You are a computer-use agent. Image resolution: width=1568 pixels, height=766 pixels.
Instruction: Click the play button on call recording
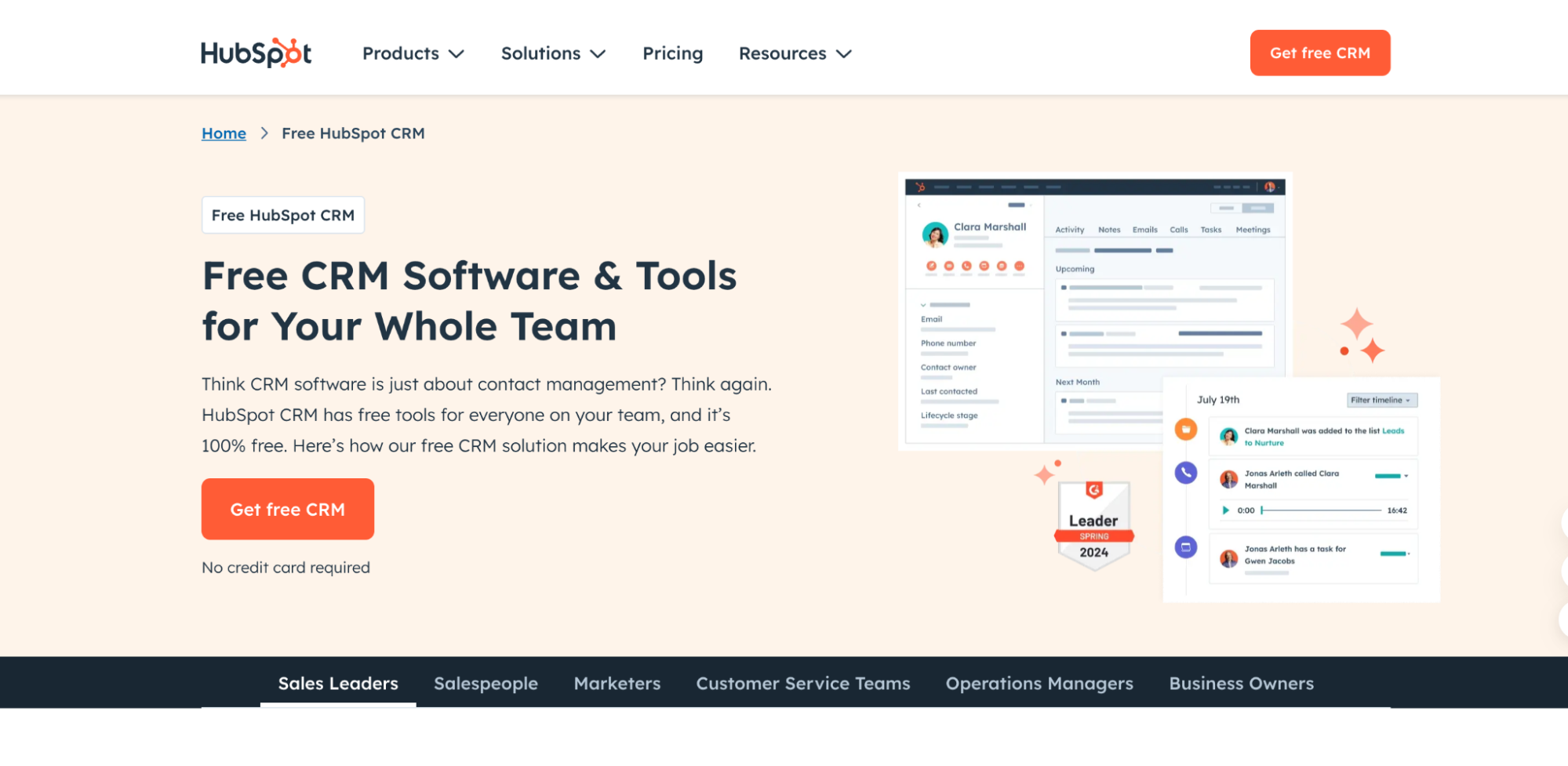1225,510
